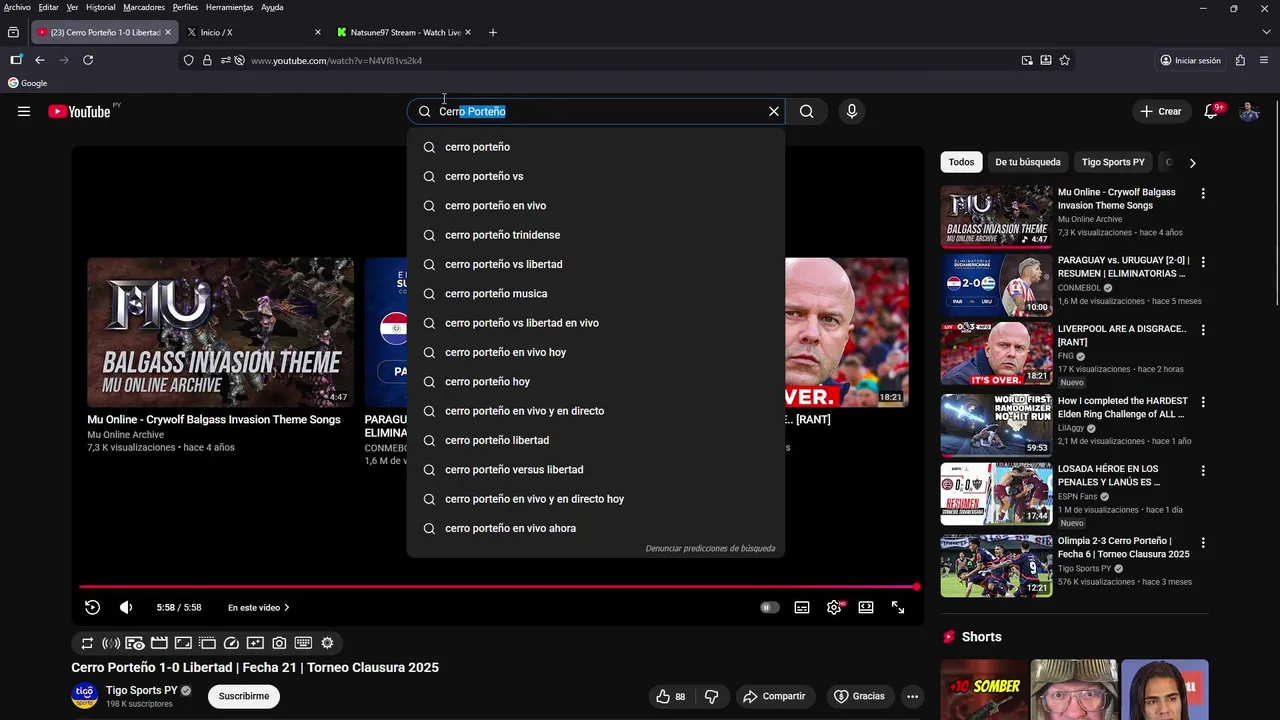1280x720 pixels.
Task: Select suggestion 'cerro porteño vs'
Action: pyautogui.click(x=596, y=176)
